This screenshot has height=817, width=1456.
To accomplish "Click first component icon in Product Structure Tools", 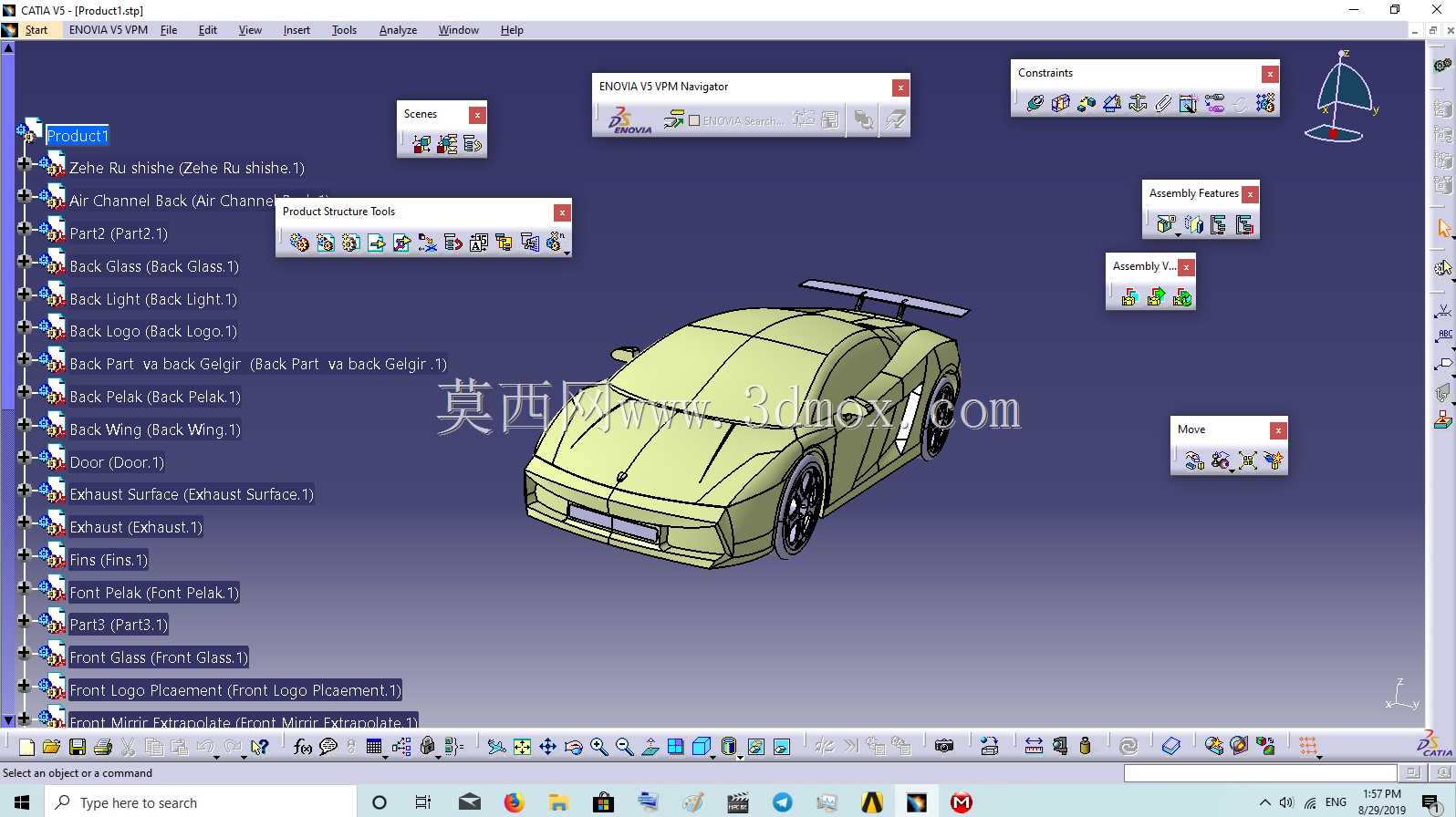I will (x=299, y=242).
